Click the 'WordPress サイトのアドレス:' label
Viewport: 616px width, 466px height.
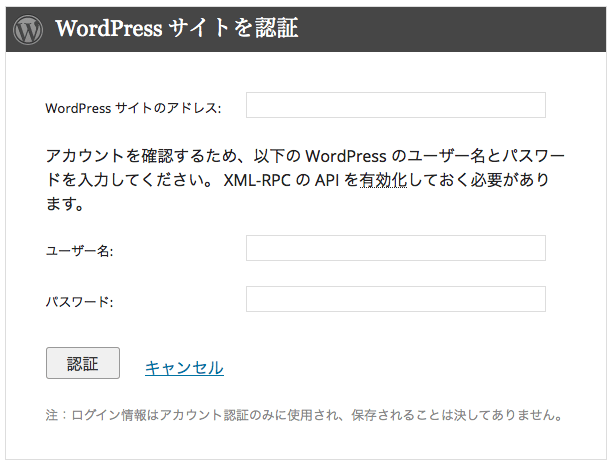pos(133,108)
